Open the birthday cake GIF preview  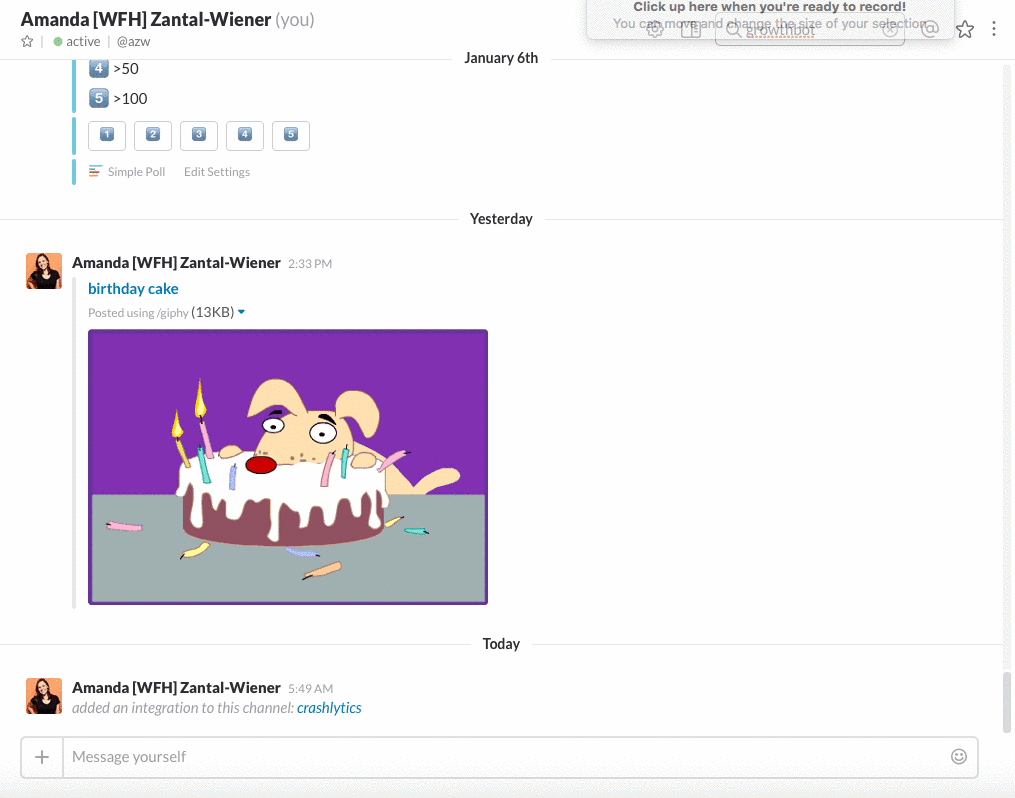[x=288, y=467]
